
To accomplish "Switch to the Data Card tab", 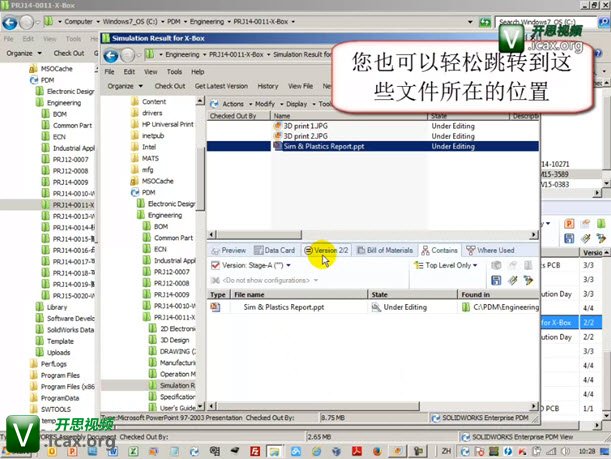I will click(x=275, y=250).
